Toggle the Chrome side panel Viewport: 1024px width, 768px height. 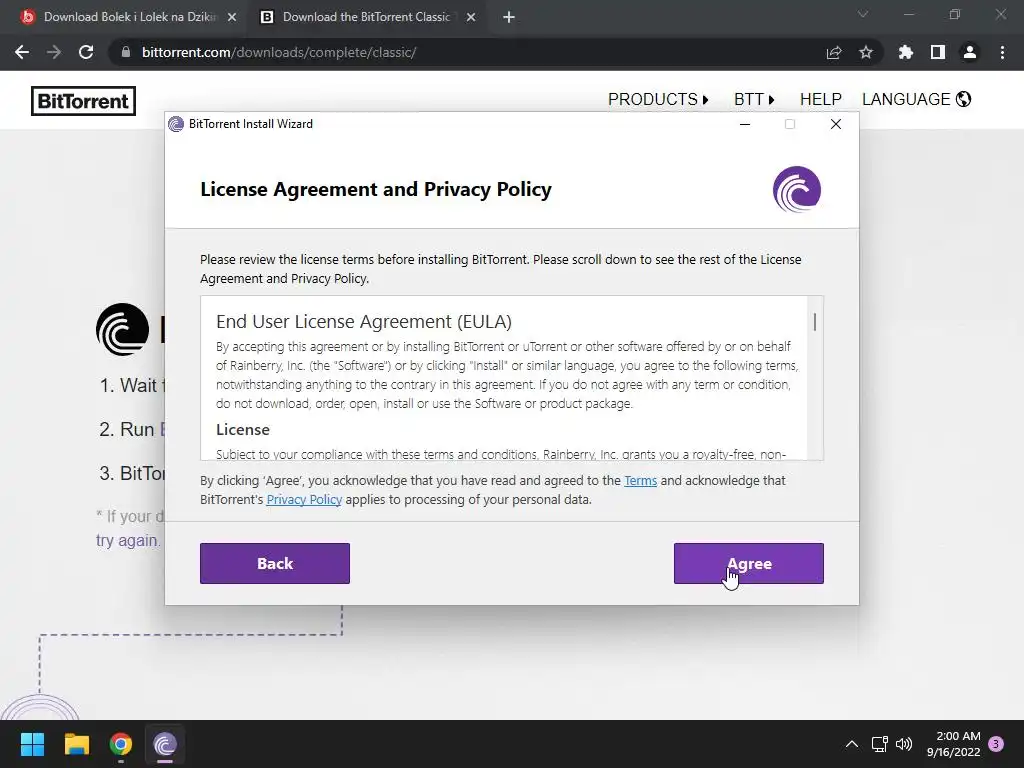point(938,52)
